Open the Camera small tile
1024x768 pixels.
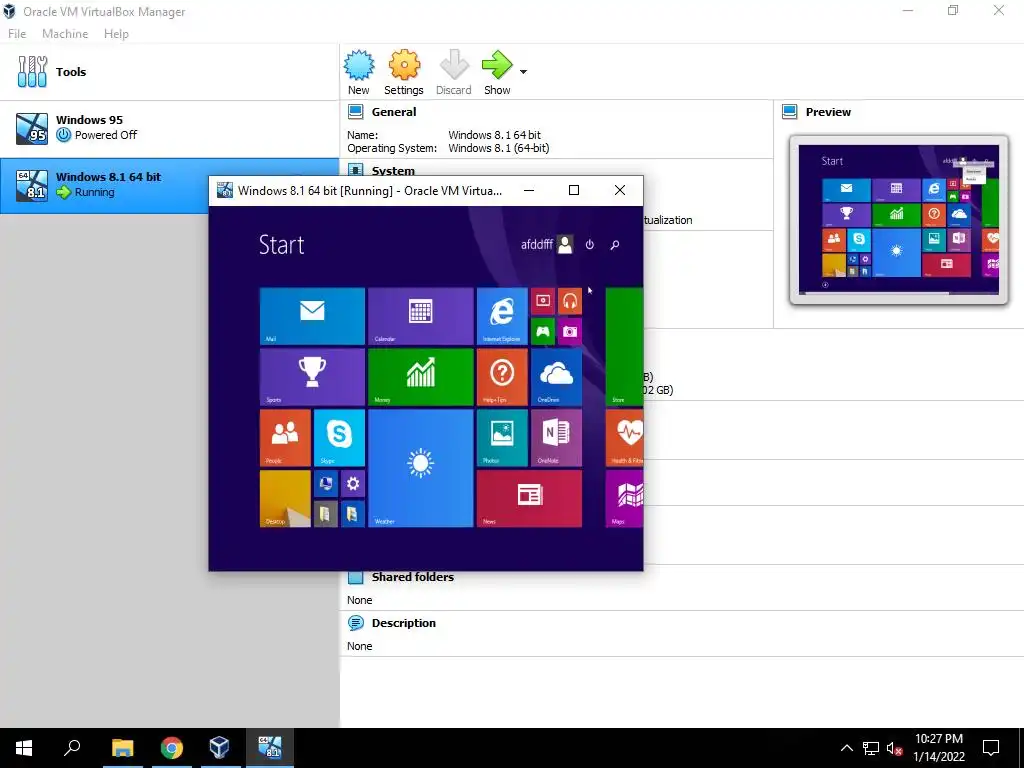(569, 331)
